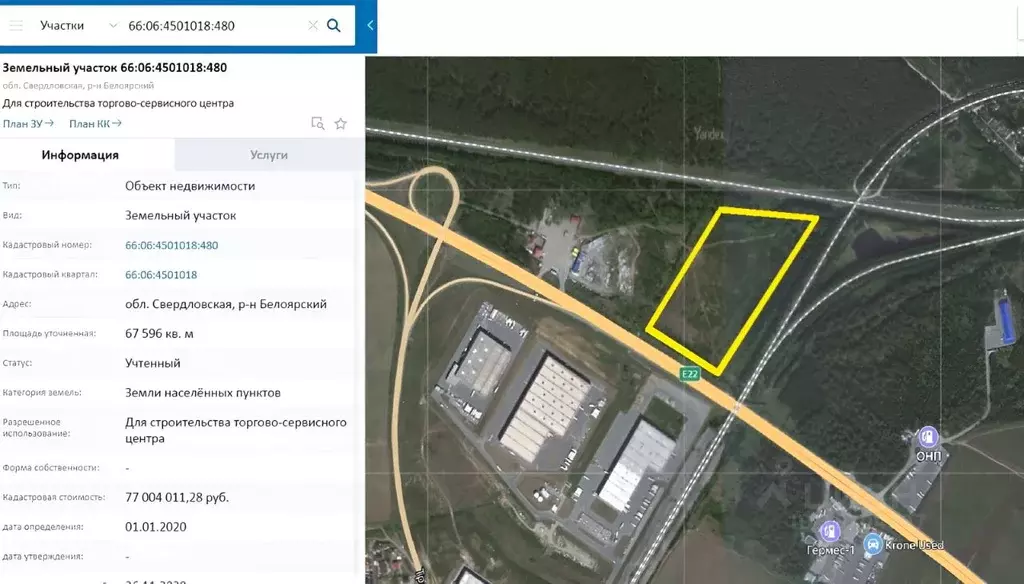Open the План КК link

pos(95,124)
